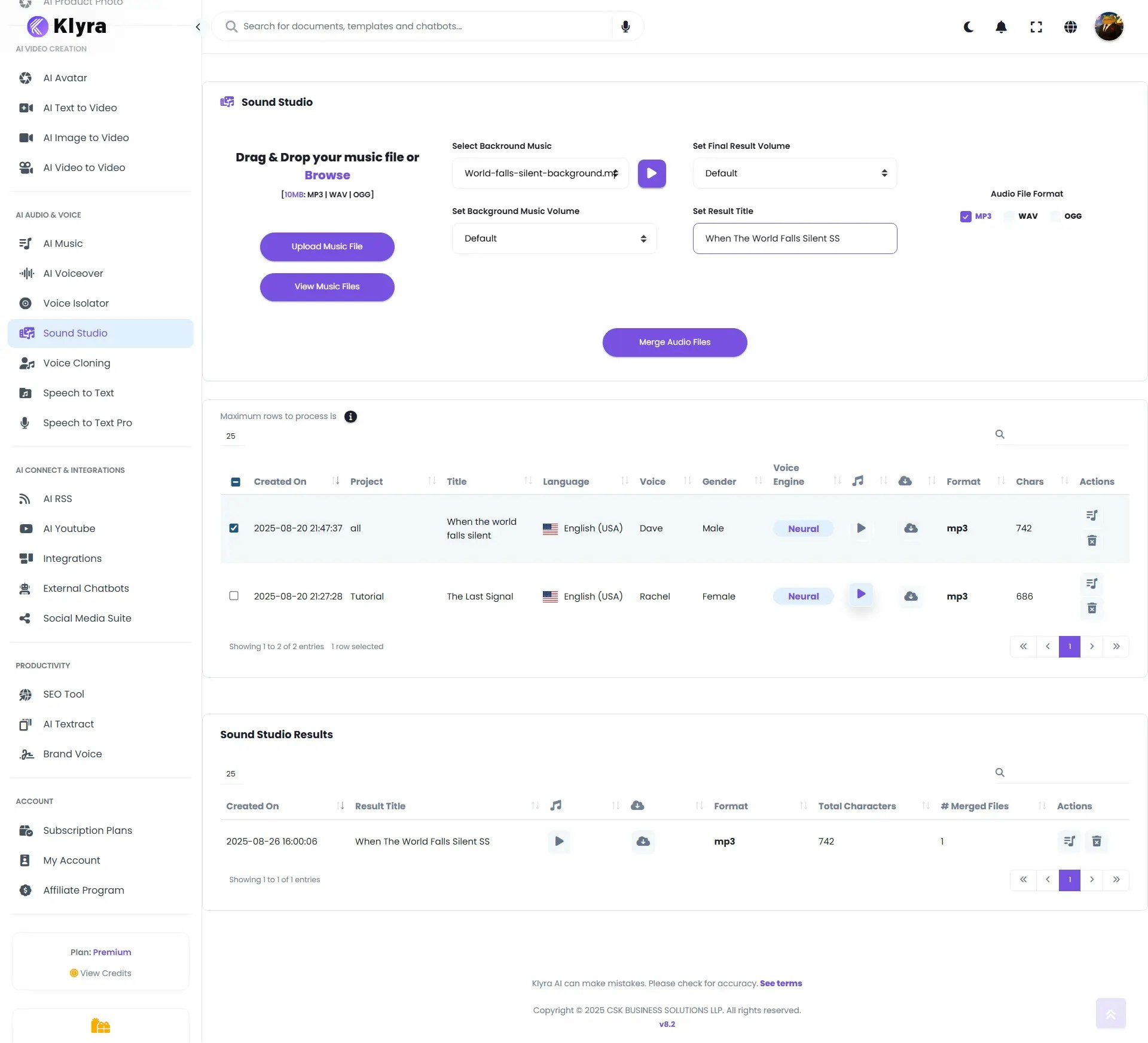1148x1043 pixels.
Task: Click the microphone icon in the search bar
Action: click(x=625, y=26)
